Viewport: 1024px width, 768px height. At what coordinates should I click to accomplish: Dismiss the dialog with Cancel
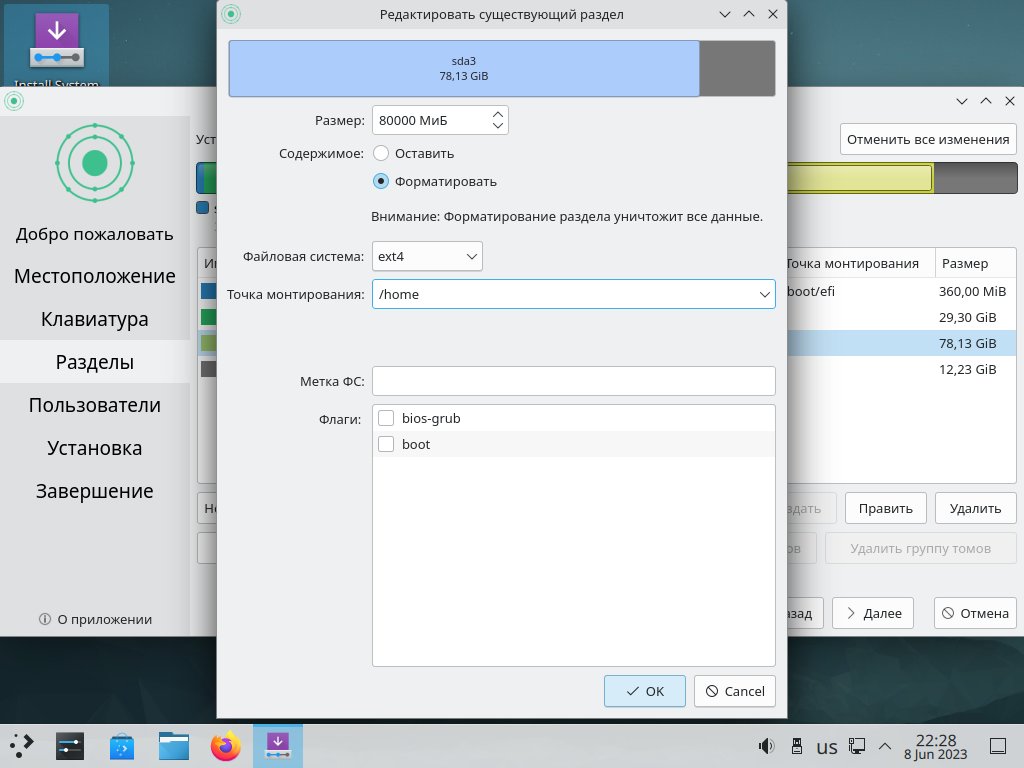coord(735,691)
